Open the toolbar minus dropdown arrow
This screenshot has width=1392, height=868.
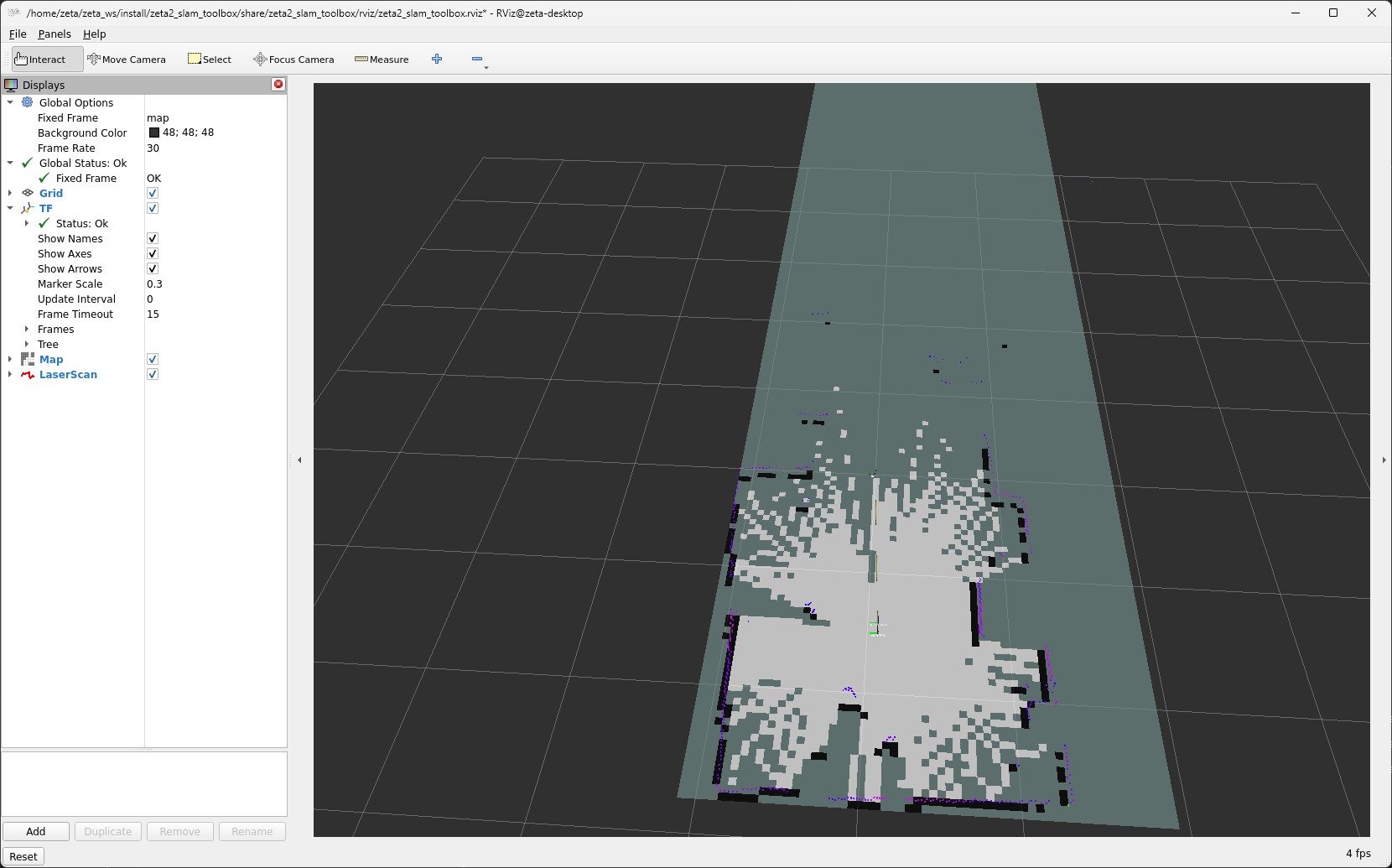(x=486, y=67)
